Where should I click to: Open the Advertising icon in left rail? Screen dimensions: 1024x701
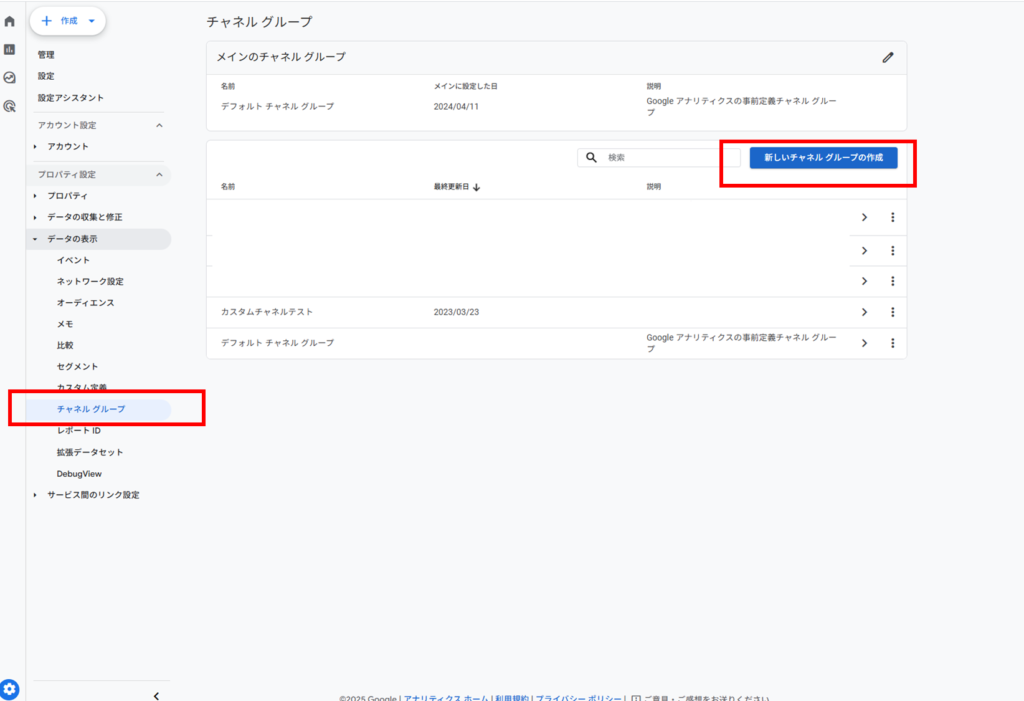click(x=10, y=105)
